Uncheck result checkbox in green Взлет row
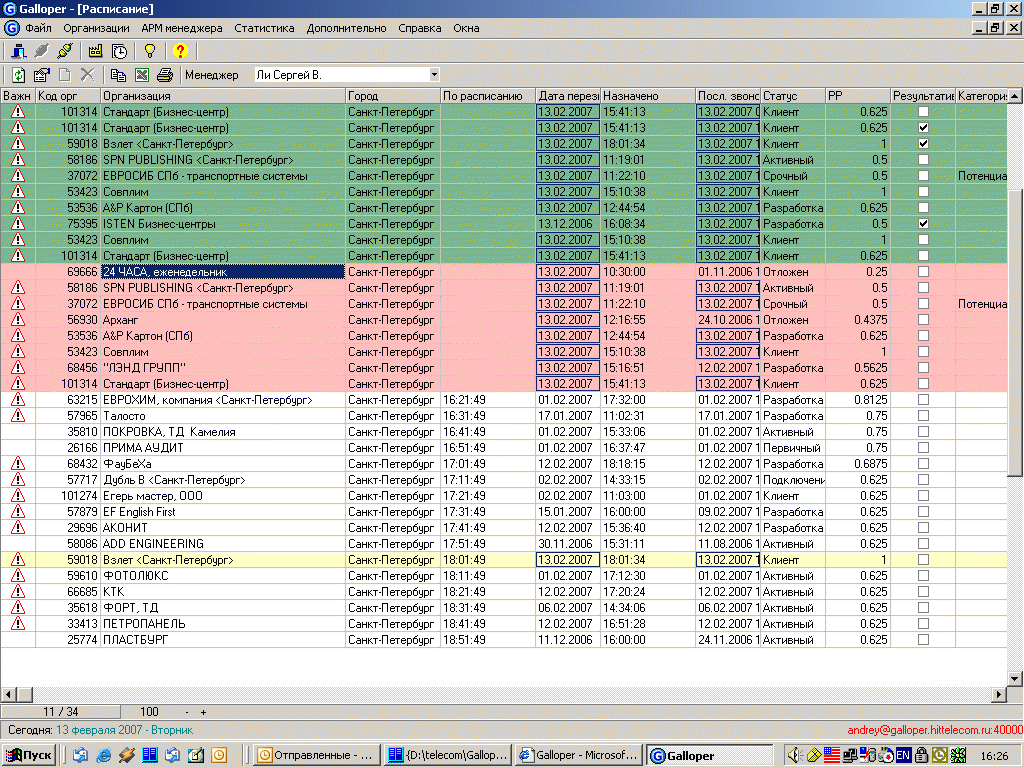This screenshot has height=768, width=1024. 923,144
